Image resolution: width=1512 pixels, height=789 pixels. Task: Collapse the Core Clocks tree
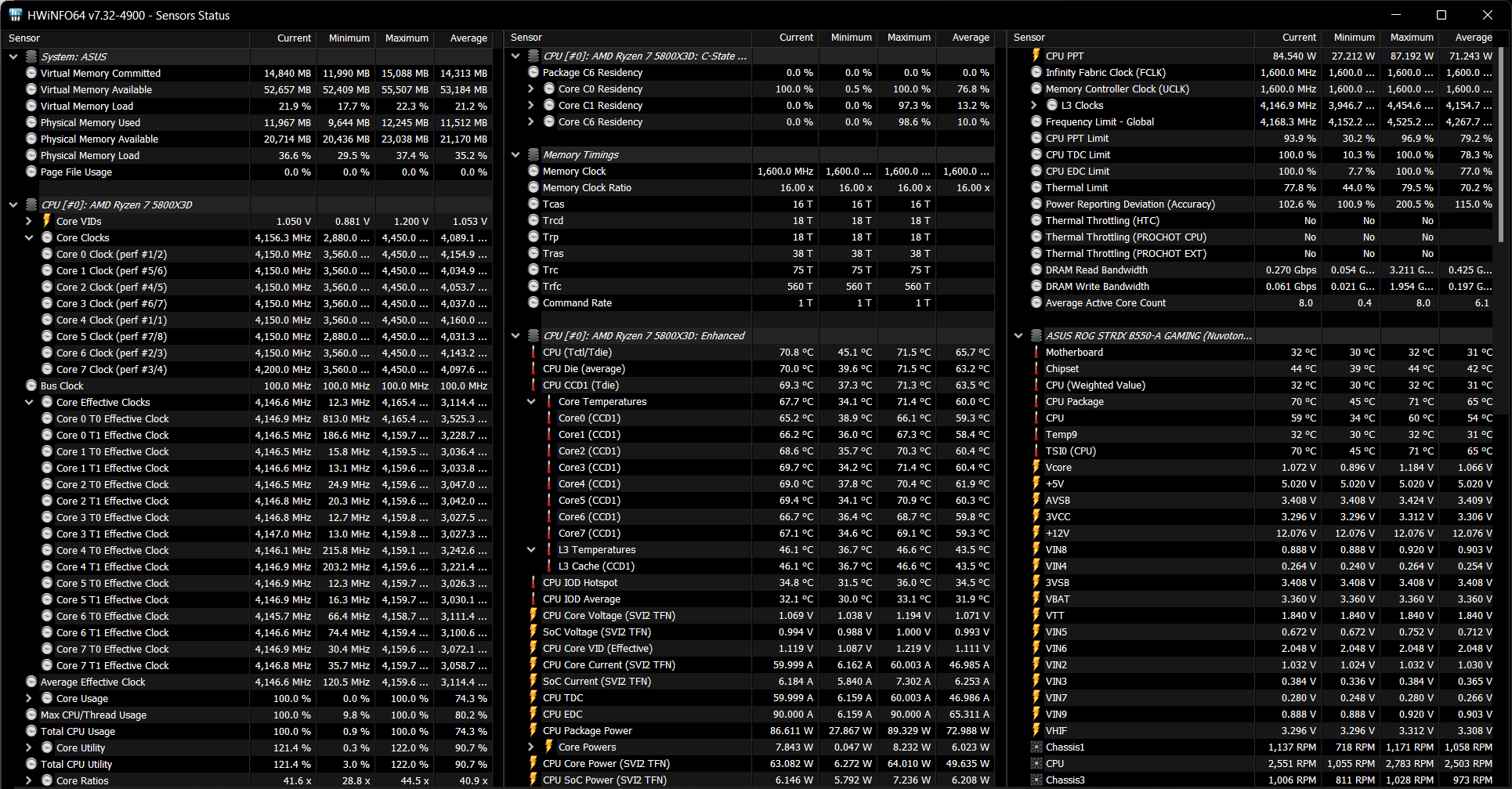point(29,237)
